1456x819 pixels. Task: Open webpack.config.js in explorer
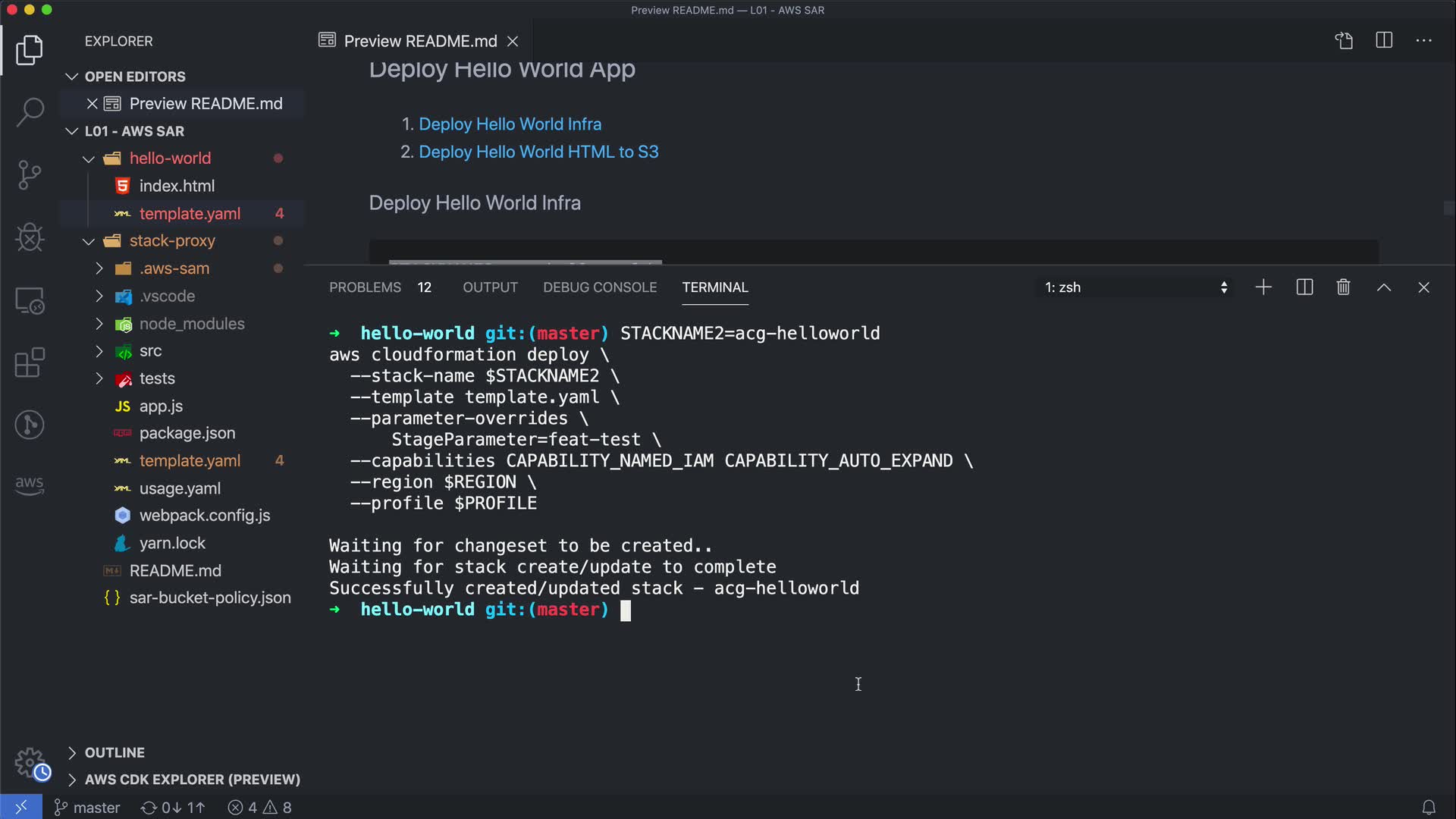[204, 516]
